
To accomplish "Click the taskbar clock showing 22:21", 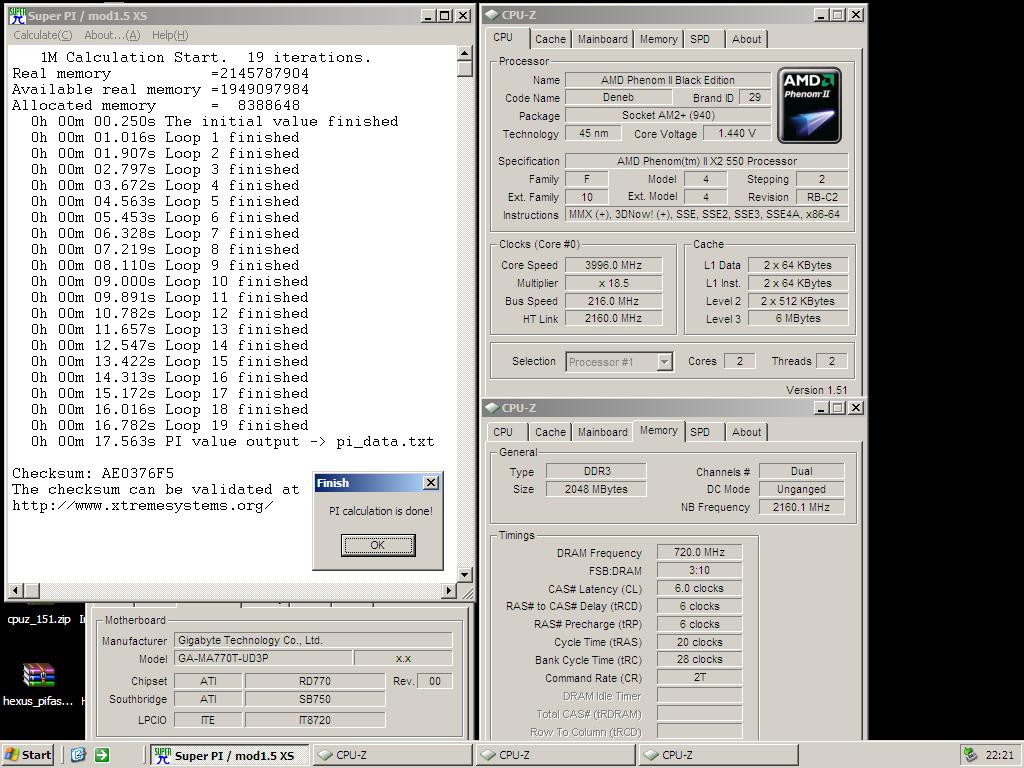I will point(999,755).
